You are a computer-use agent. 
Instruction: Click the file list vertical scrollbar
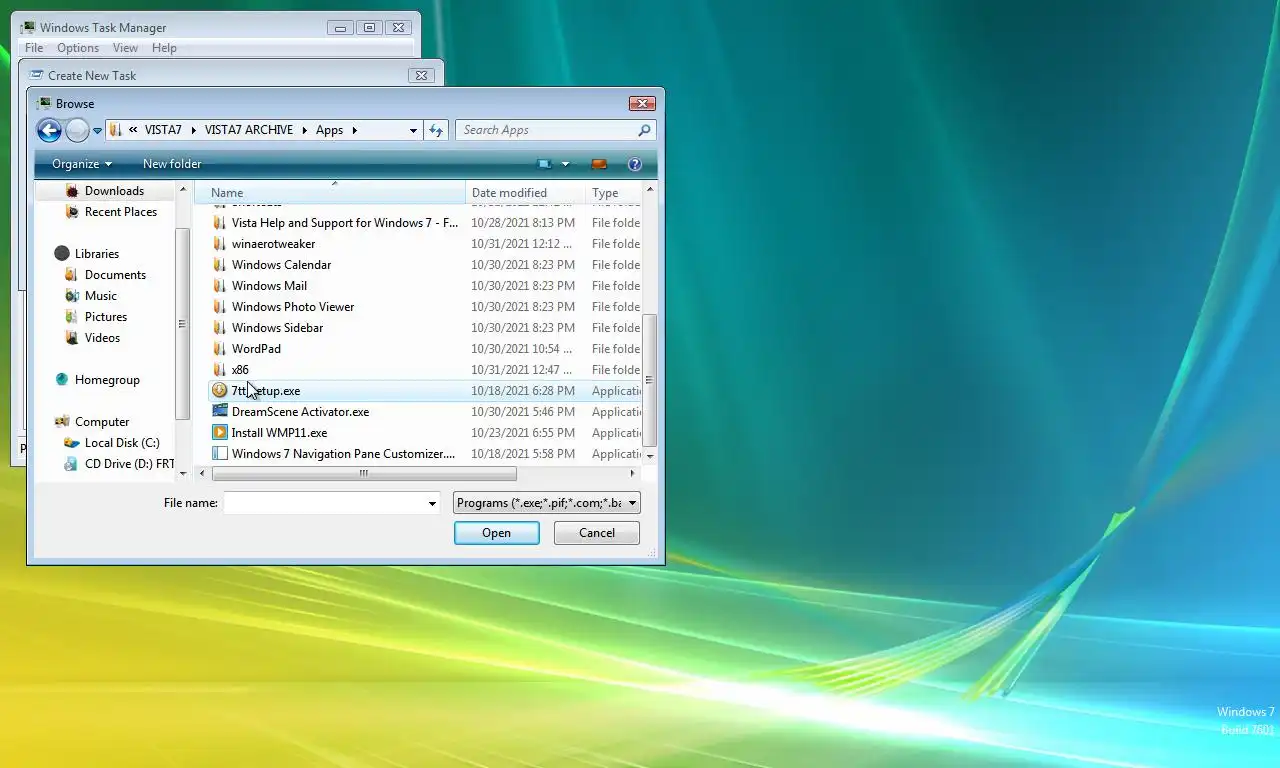(650, 380)
